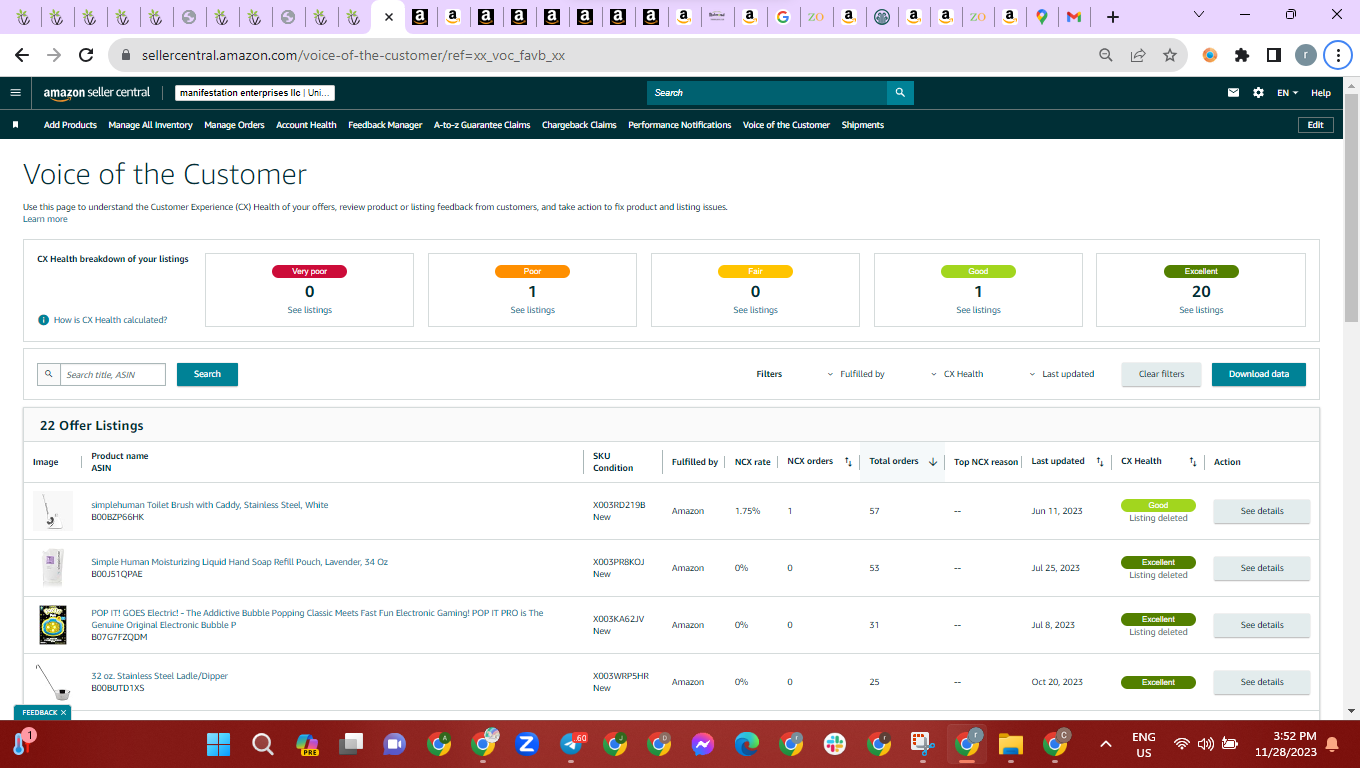Image resolution: width=1360 pixels, height=768 pixels.
Task: Dismiss the Feedback tab with its X
Action: click(x=63, y=713)
